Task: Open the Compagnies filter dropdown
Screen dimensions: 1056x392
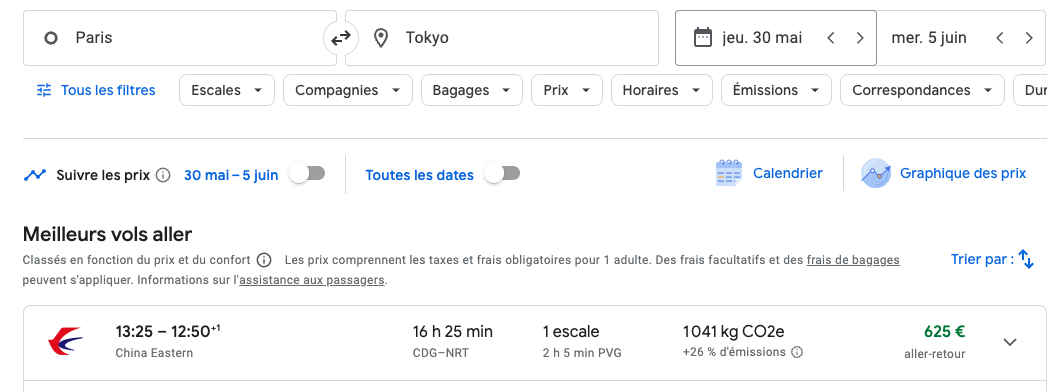Action: point(348,90)
